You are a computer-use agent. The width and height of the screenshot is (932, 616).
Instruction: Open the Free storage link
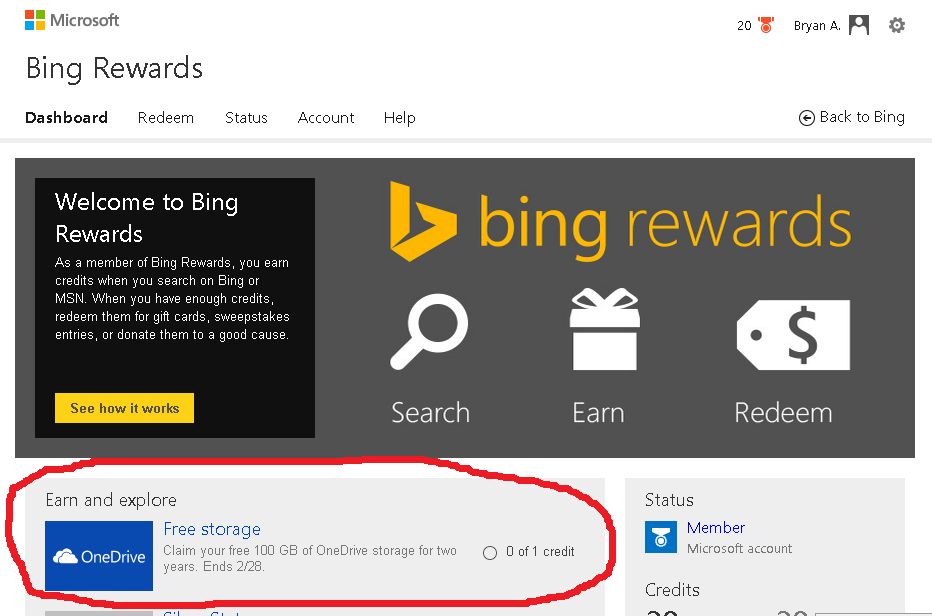[212, 529]
